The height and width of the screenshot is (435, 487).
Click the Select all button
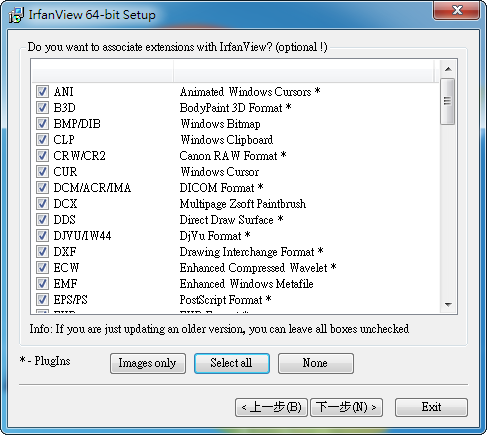(x=232, y=363)
